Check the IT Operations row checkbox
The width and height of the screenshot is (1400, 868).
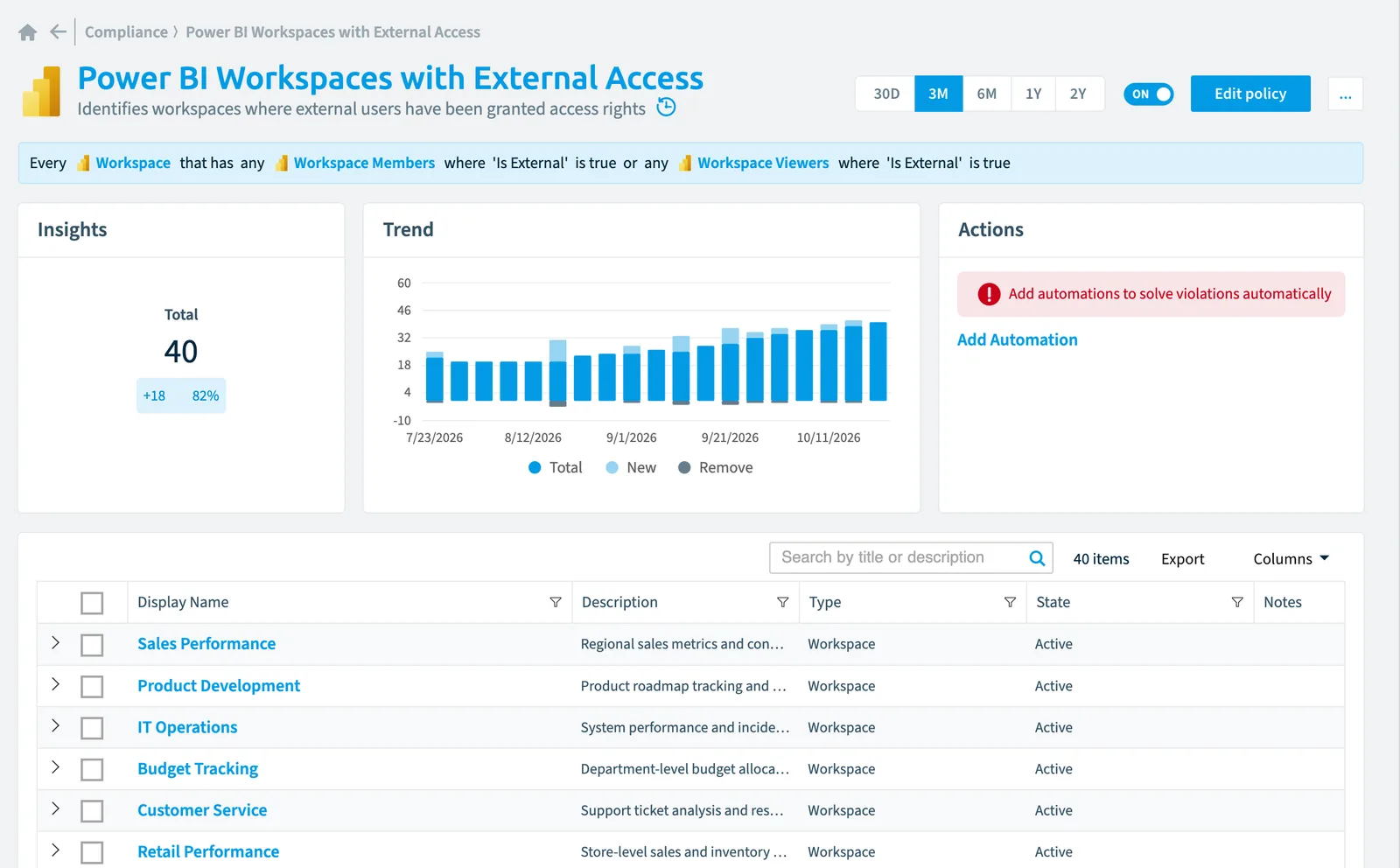tap(92, 728)
